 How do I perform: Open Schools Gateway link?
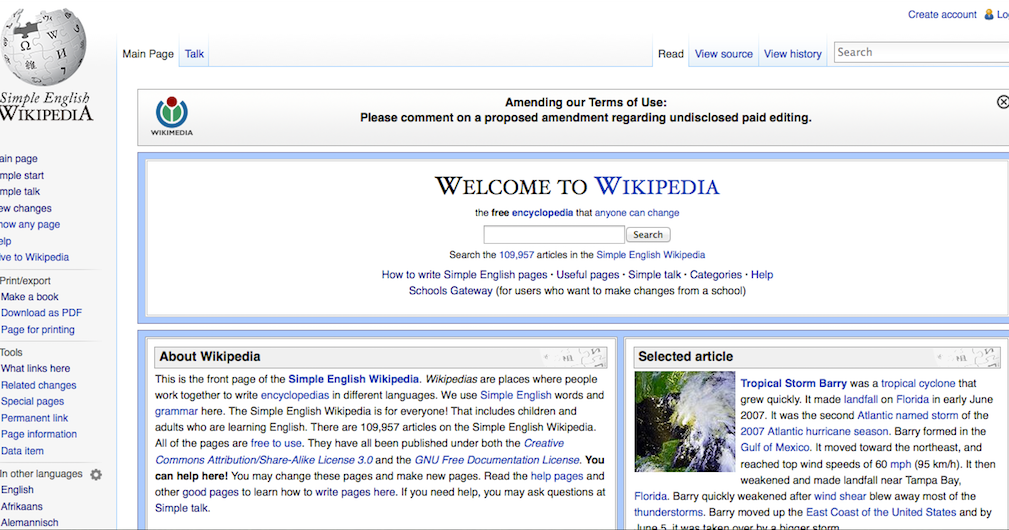click(x=450, y=291)
